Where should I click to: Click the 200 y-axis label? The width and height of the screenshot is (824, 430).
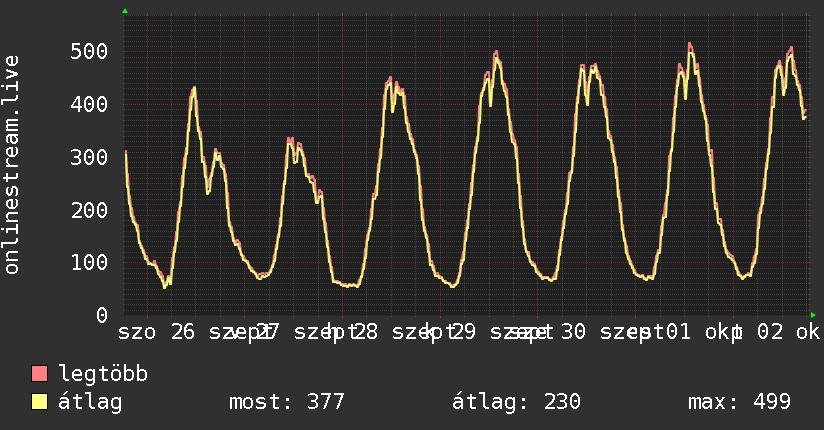(89, 210)
